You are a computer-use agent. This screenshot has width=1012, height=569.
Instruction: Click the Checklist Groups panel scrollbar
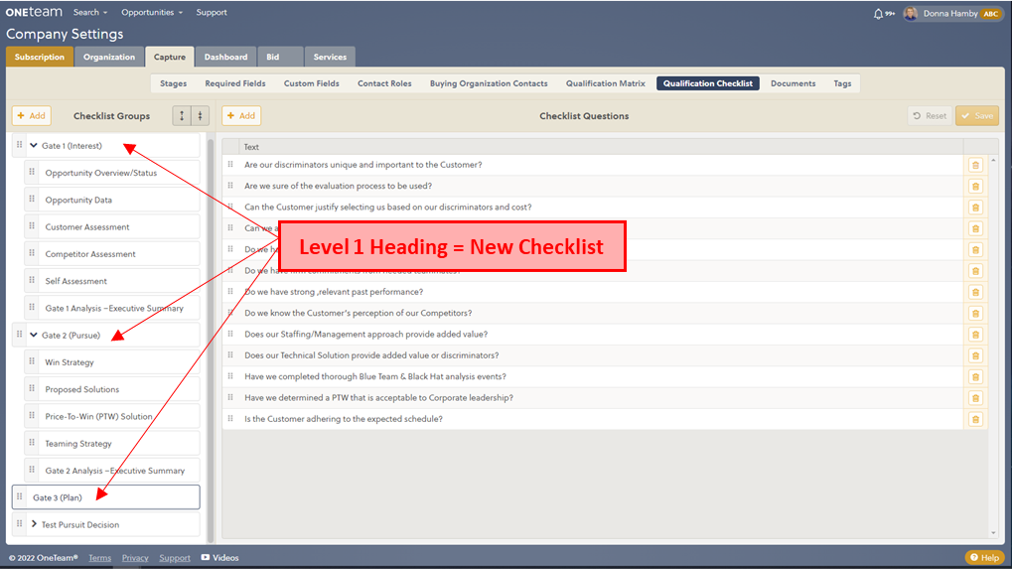click(210, 339)
